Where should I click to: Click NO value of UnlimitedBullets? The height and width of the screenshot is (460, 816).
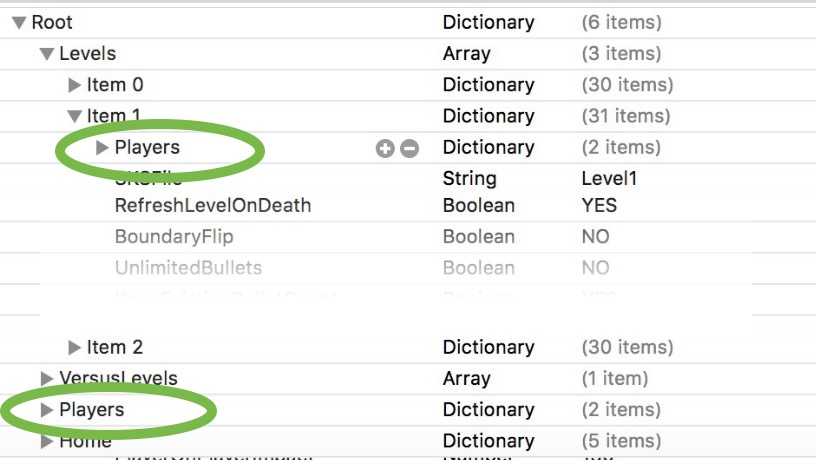pyautogui.click(x=595, y=268)
